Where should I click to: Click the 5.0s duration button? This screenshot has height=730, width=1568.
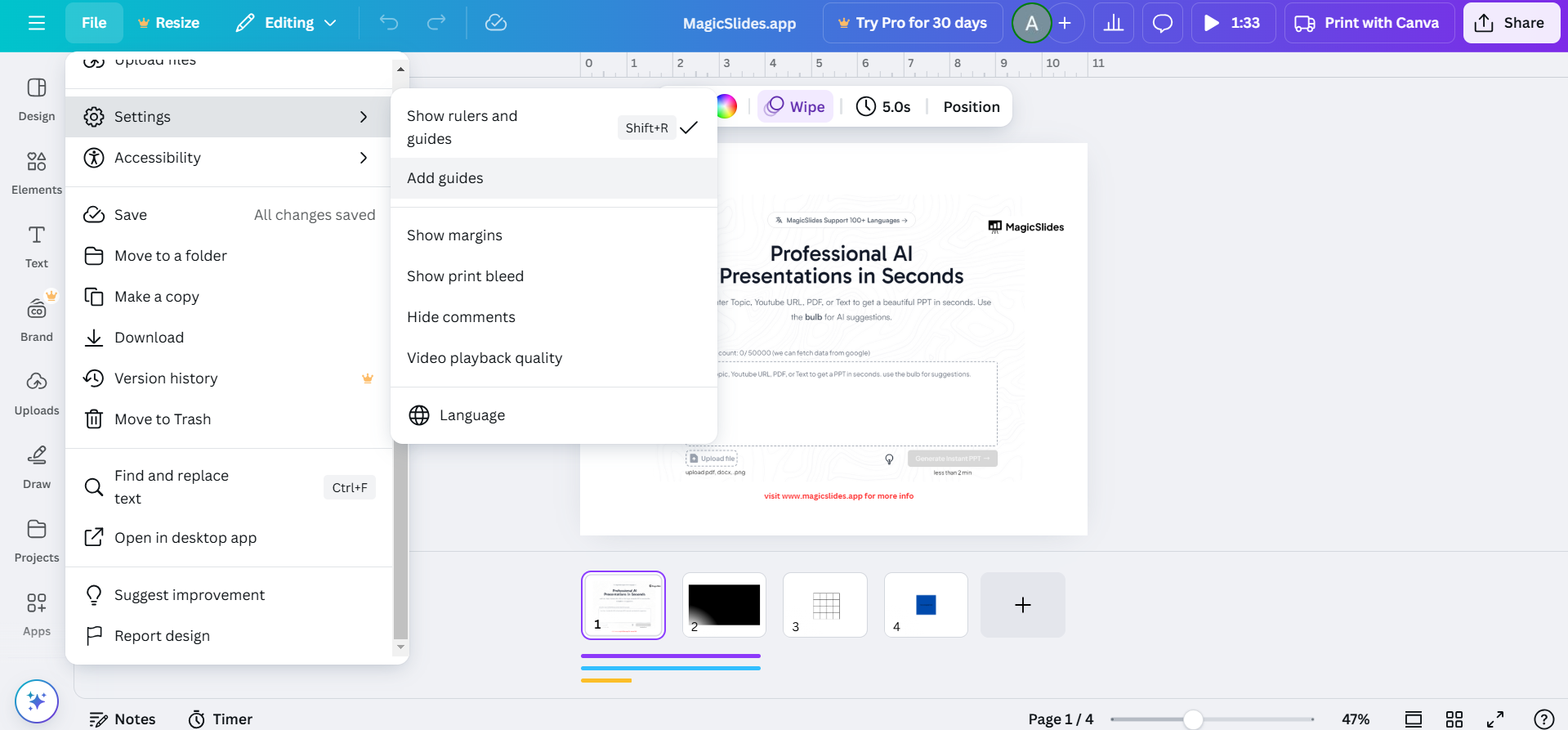[883, 106]
